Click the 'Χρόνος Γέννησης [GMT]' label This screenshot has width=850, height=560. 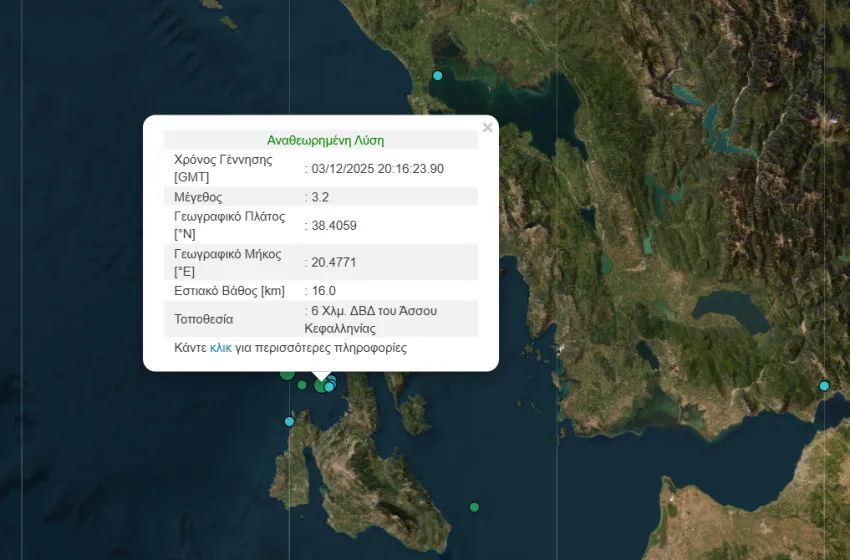[223, 168]
